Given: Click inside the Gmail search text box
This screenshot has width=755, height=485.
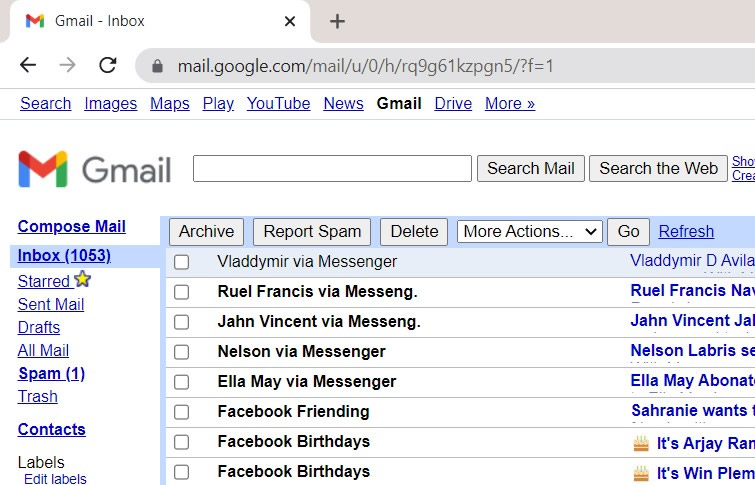Looking at the screenshot, I should pyautogui.click(x=332, y=169).
